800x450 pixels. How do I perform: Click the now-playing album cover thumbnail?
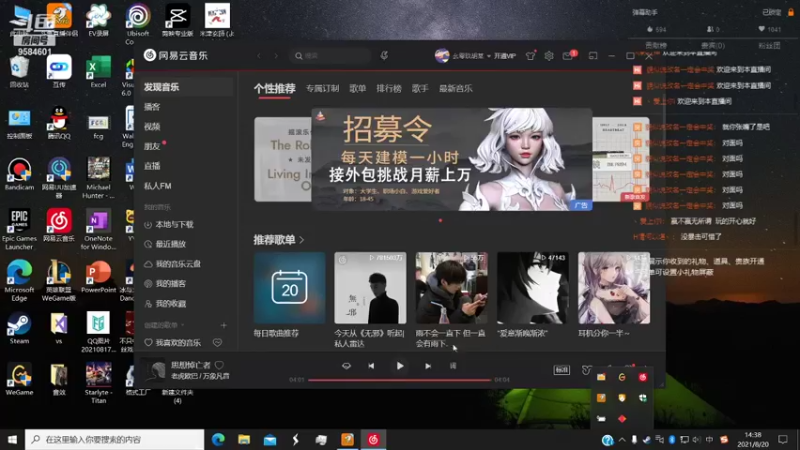point(153,370)
